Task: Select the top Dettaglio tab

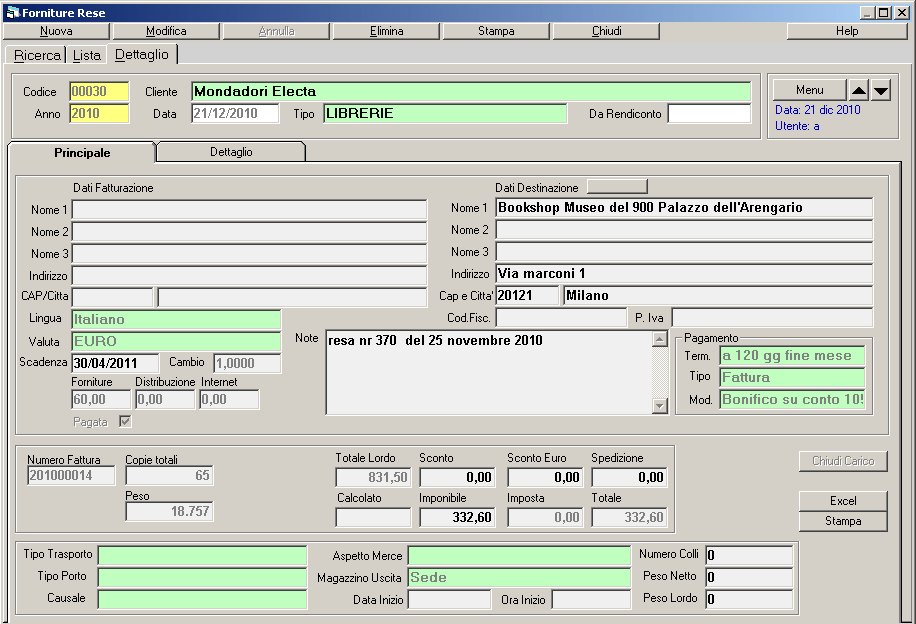Action: click(141, 54)
